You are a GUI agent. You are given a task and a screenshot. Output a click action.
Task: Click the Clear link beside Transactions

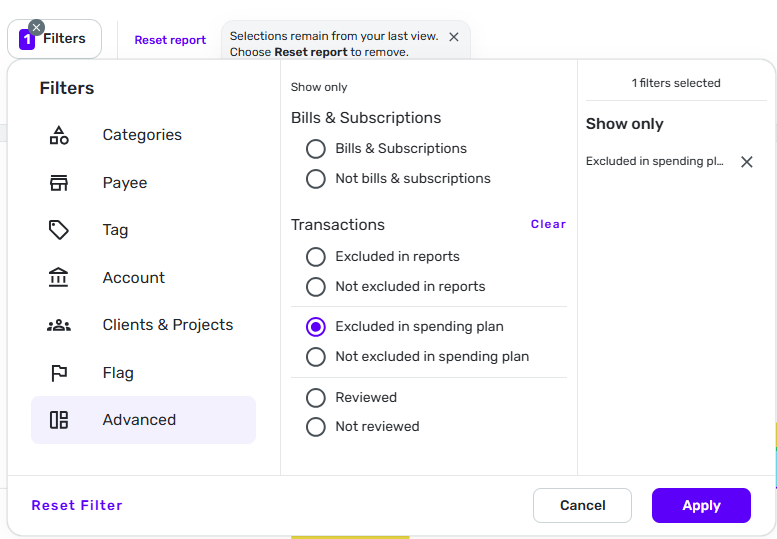click(x=548, y=224)
